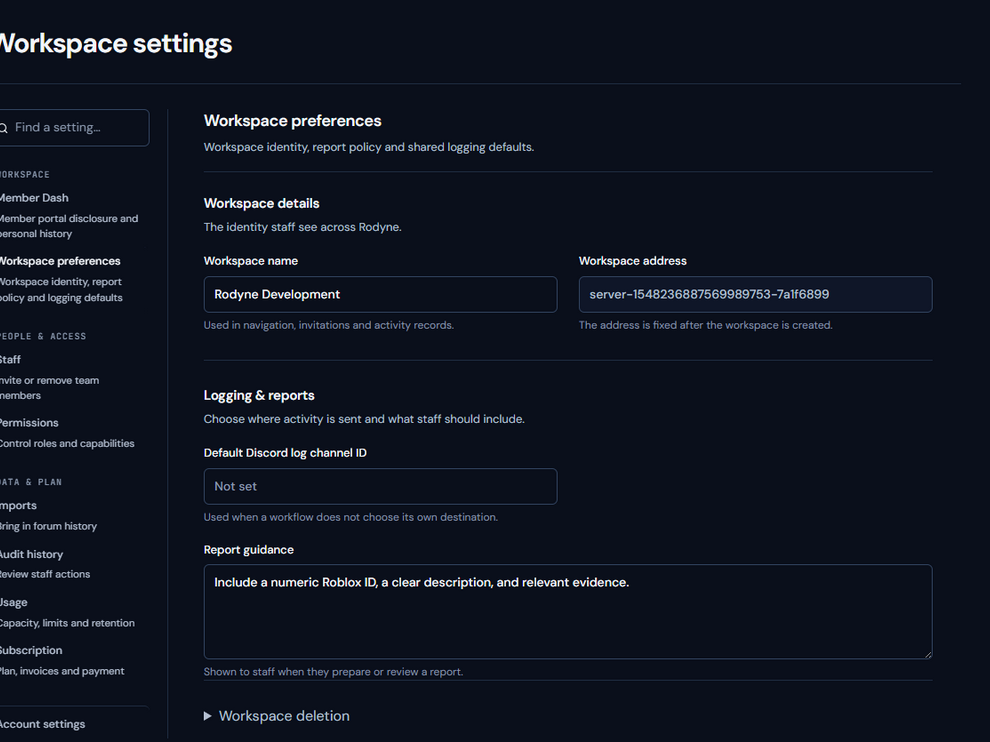Viewport: 990px width, 742px height.
Task: Click 'Plan, invoices and payment' description
Action: coord(62,671)
